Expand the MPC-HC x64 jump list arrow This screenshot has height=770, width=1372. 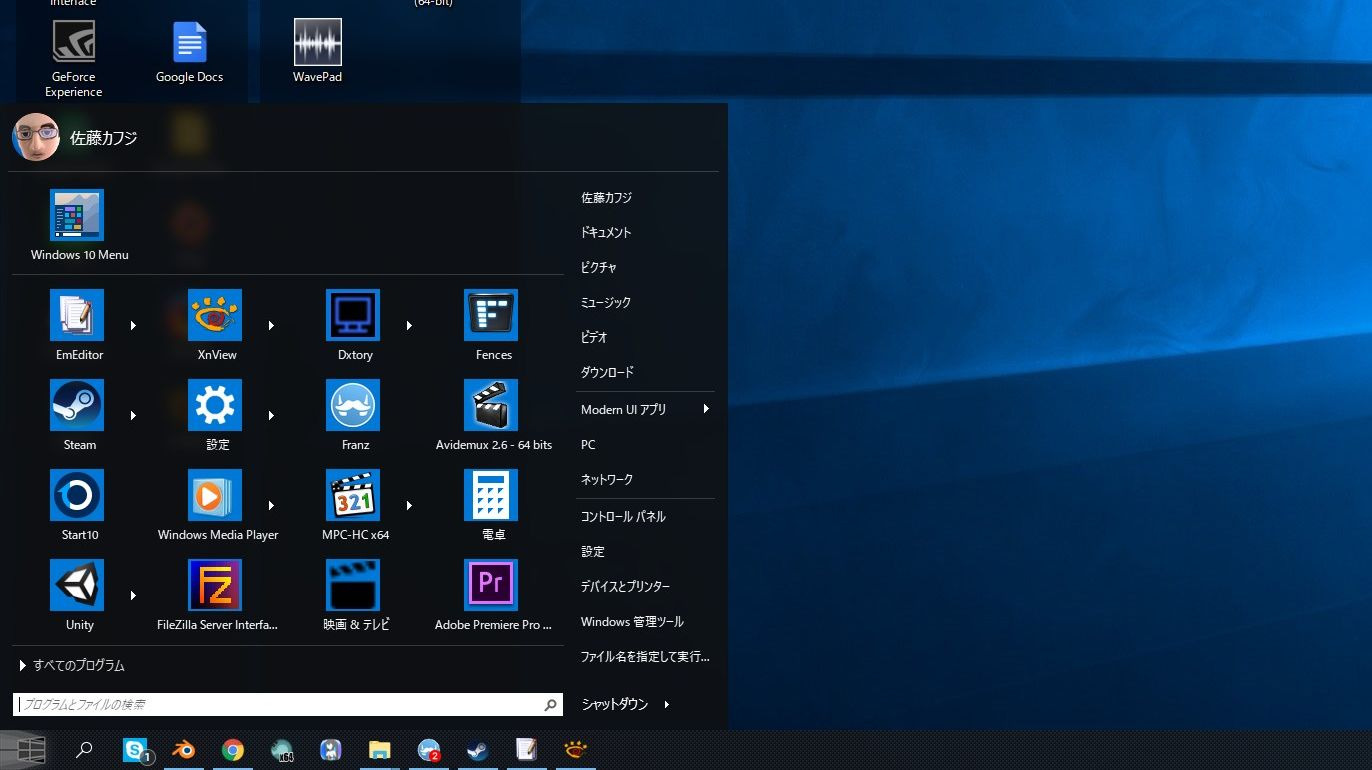click(x=409, y=506)
